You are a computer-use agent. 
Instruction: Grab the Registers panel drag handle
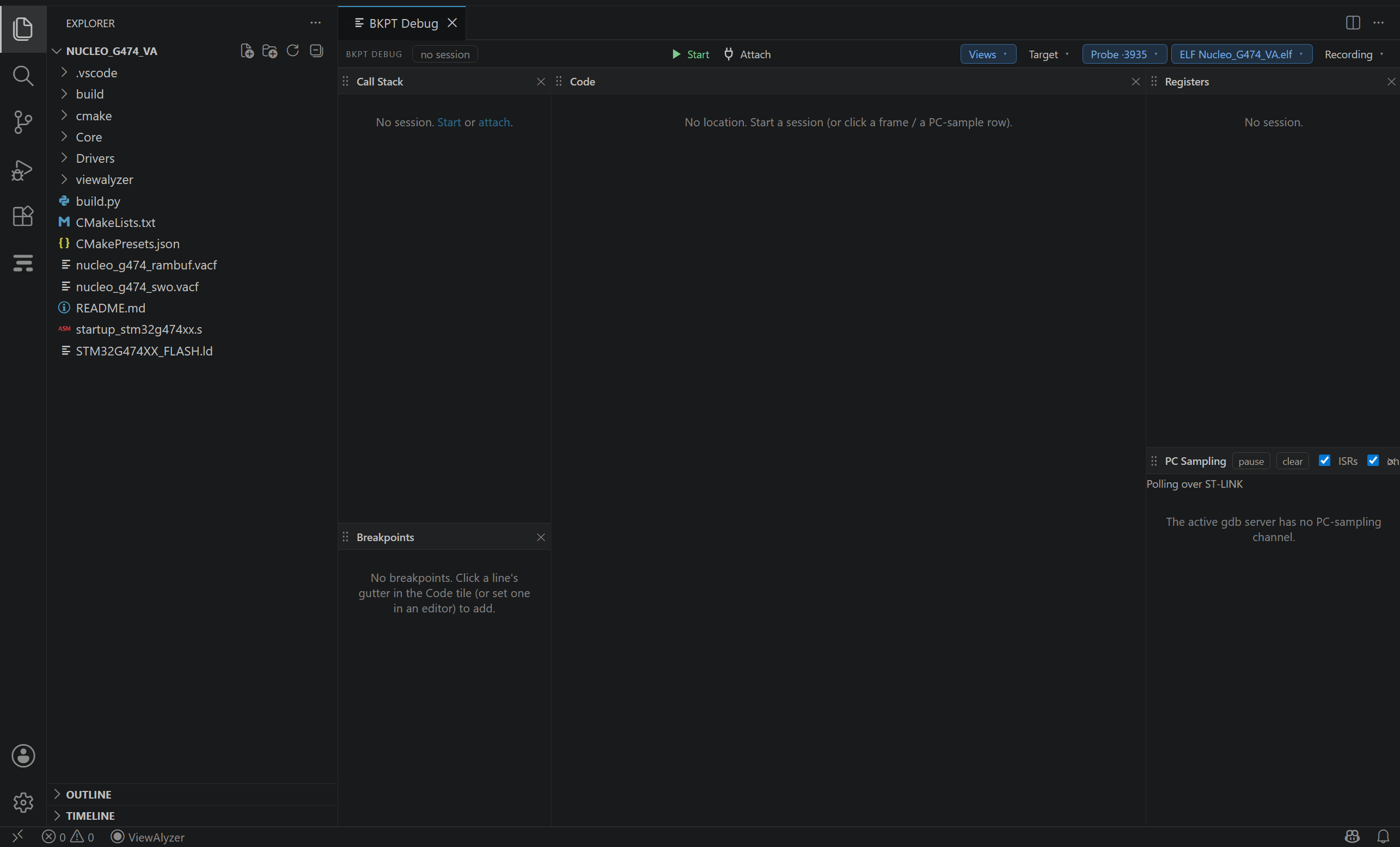(1154, 82)
